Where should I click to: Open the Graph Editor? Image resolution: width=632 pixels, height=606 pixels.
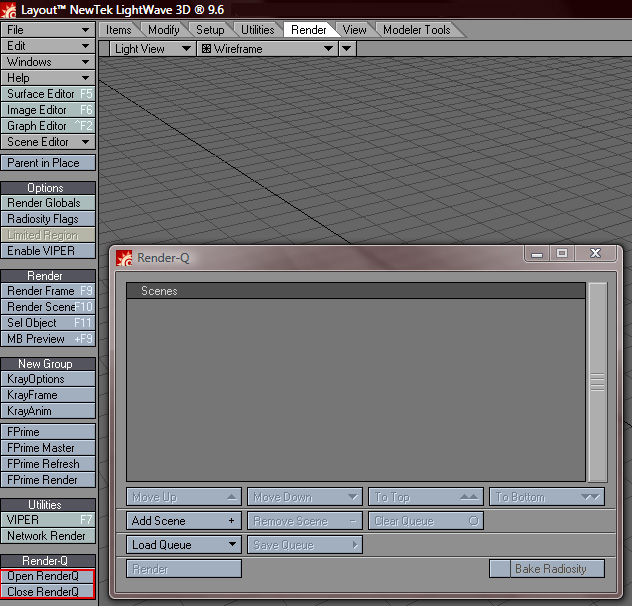[48, 126]
